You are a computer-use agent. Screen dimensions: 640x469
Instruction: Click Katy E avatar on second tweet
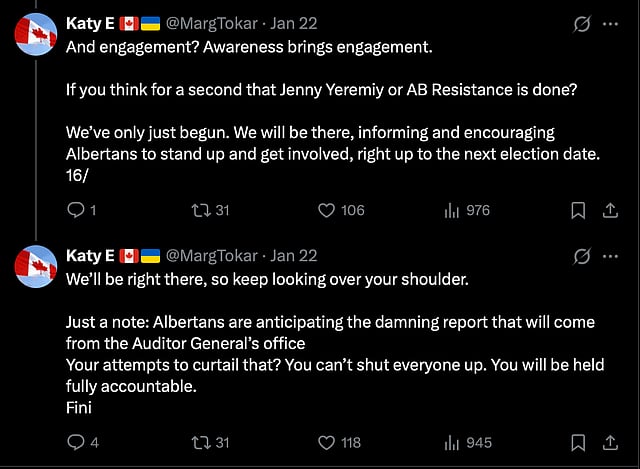click(x=35, y=265)
